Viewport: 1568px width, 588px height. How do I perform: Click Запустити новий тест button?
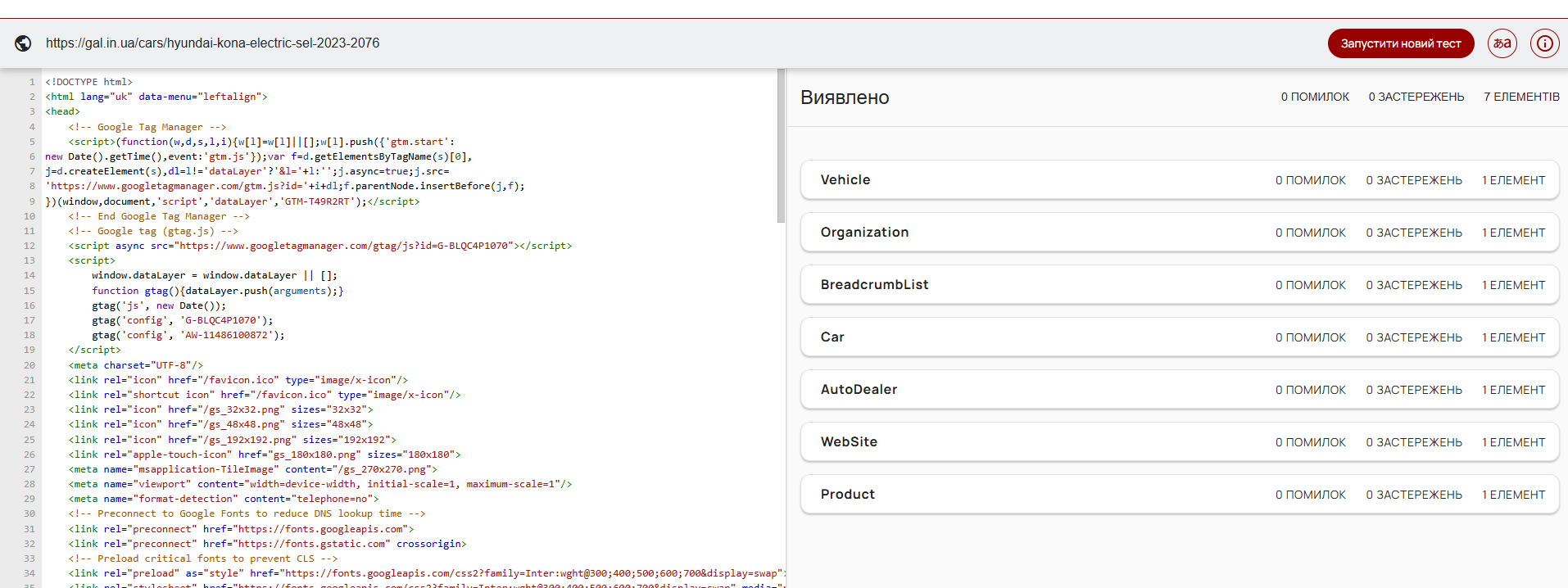pyautogui.click(x=1401, y=43)
